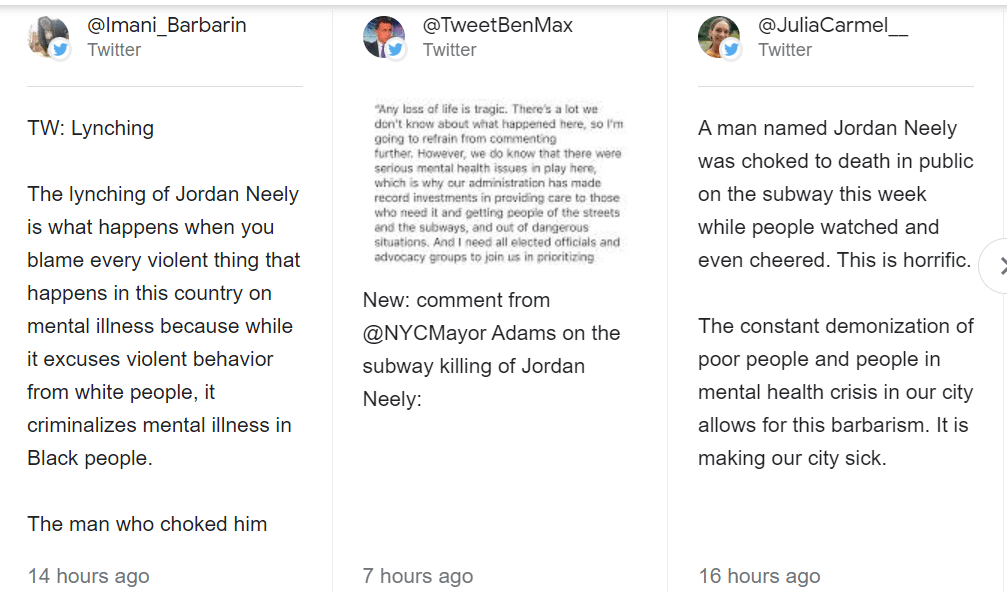Open tweet 'New: comment from @NYCMayor Adams'
The width and height of the screenshot is (1007, 596).
click(x=491, y=349)
